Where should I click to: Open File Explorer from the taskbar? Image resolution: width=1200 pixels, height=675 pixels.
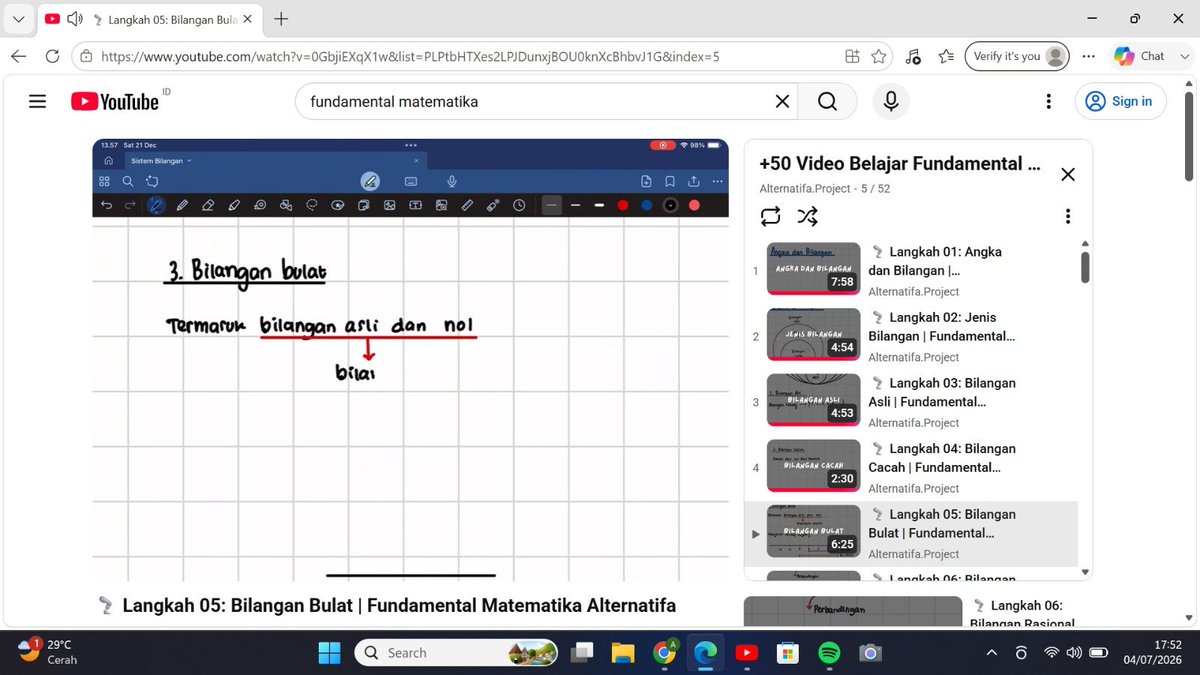pos(622,653)
